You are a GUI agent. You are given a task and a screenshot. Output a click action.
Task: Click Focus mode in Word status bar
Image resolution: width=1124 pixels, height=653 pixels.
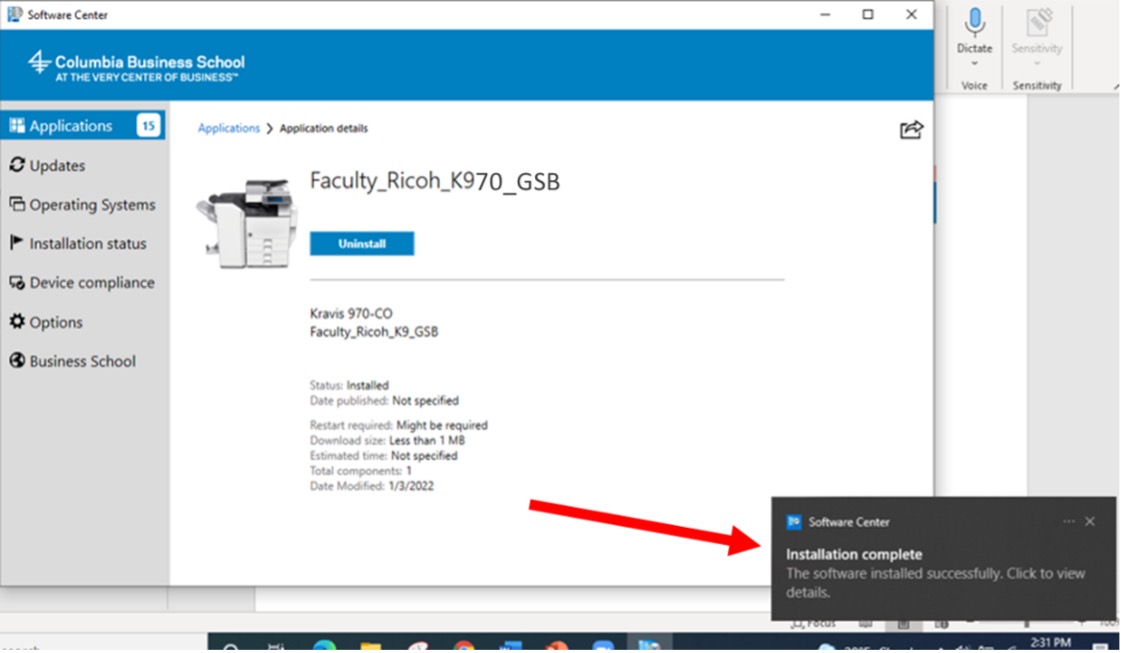pos(813,624)
